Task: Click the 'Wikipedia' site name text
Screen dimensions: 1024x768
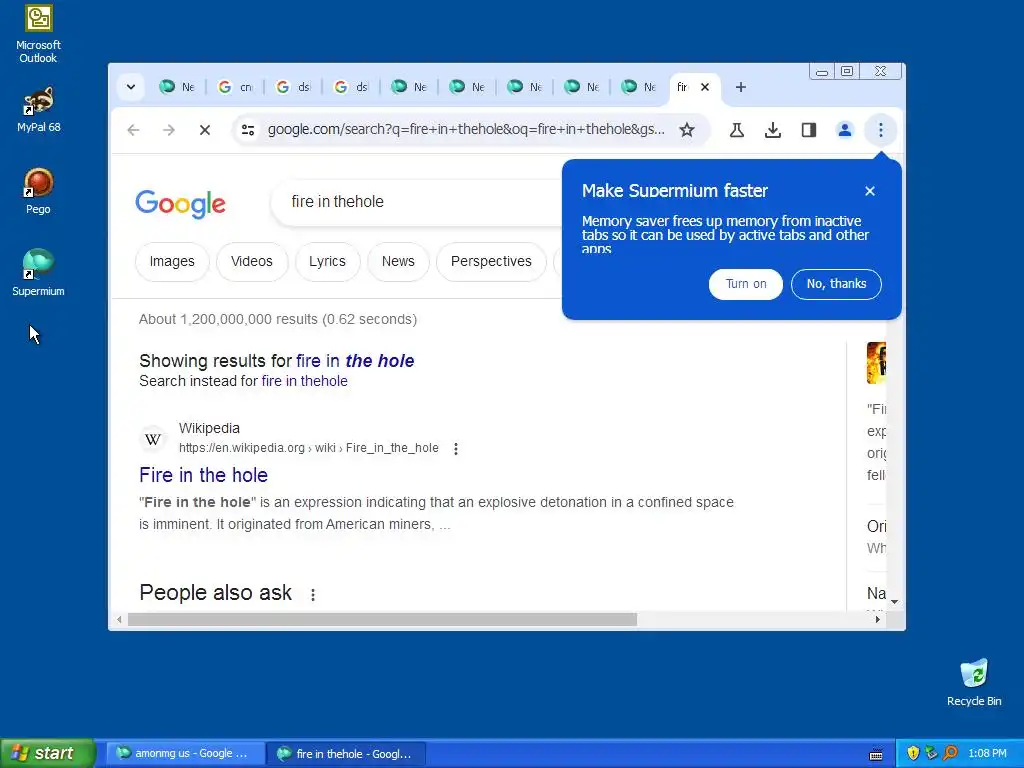Action: 209,428
